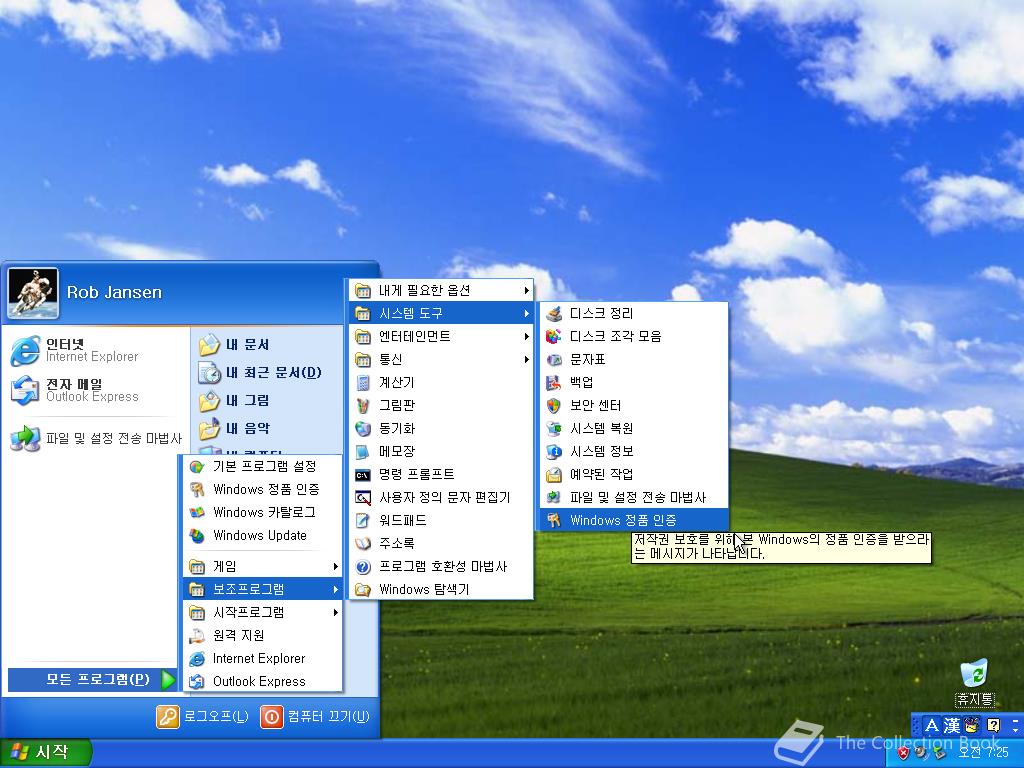The width and height of the screenshot is (1024, 768).
Task: Open Windows 카탈로그 icon
Action: tap(197, 513)
